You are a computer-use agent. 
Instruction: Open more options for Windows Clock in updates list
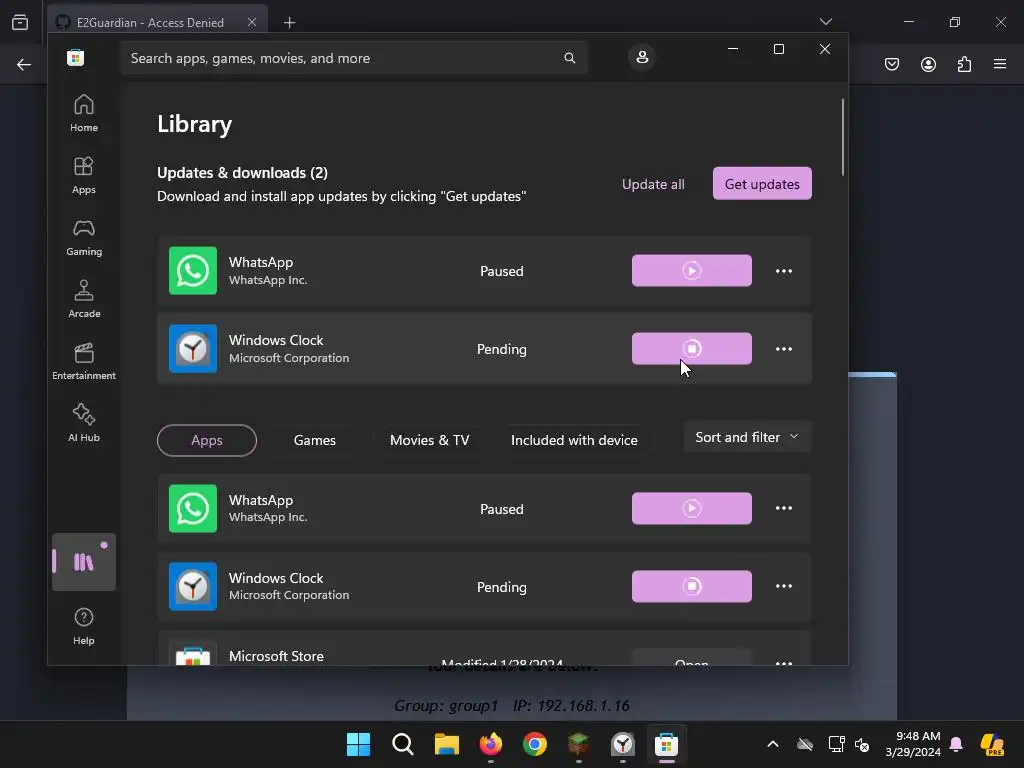coord(784,349)
